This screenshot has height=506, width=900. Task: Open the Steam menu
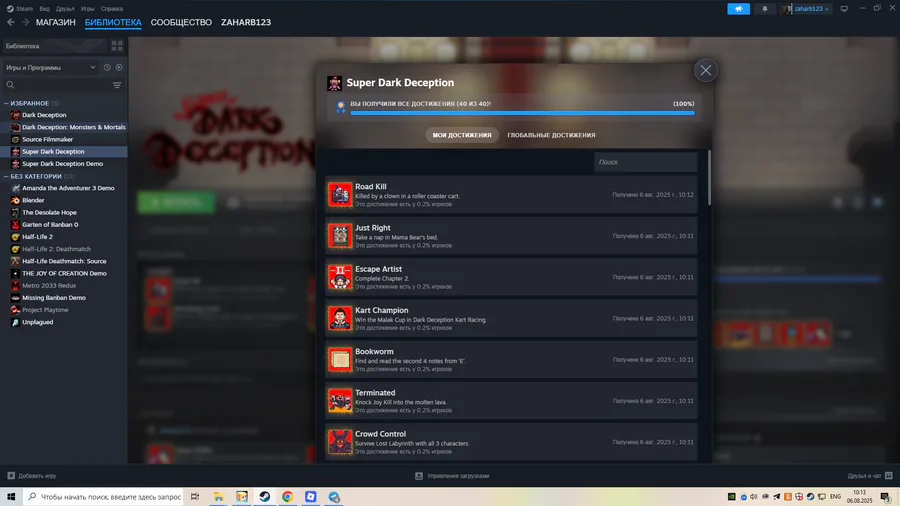point(20,9)
